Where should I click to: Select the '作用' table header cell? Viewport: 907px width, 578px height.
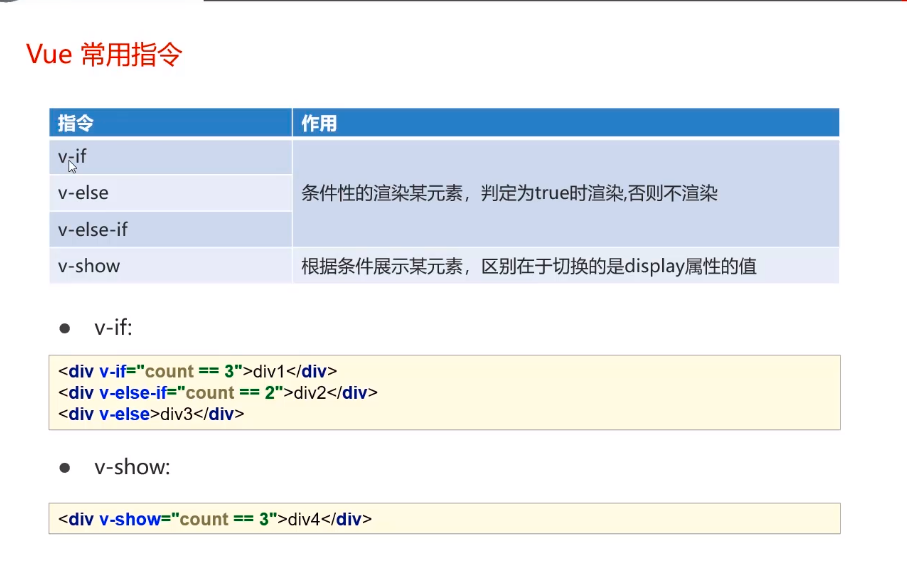(x=566, y=123)
